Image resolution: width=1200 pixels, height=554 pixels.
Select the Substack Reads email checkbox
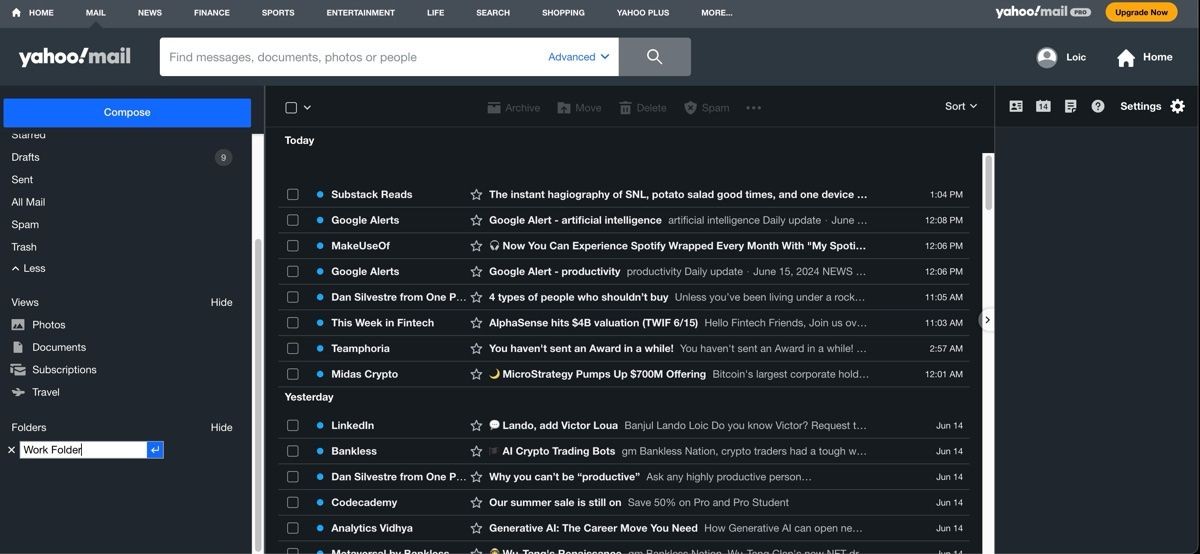(x=293, y=195)
